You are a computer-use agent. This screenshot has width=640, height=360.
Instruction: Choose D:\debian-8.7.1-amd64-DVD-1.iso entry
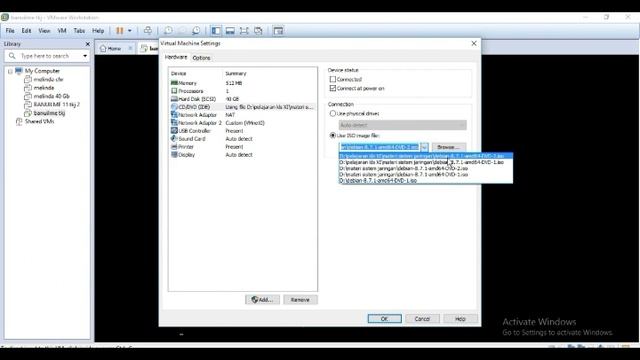click(x=426, y=180)
